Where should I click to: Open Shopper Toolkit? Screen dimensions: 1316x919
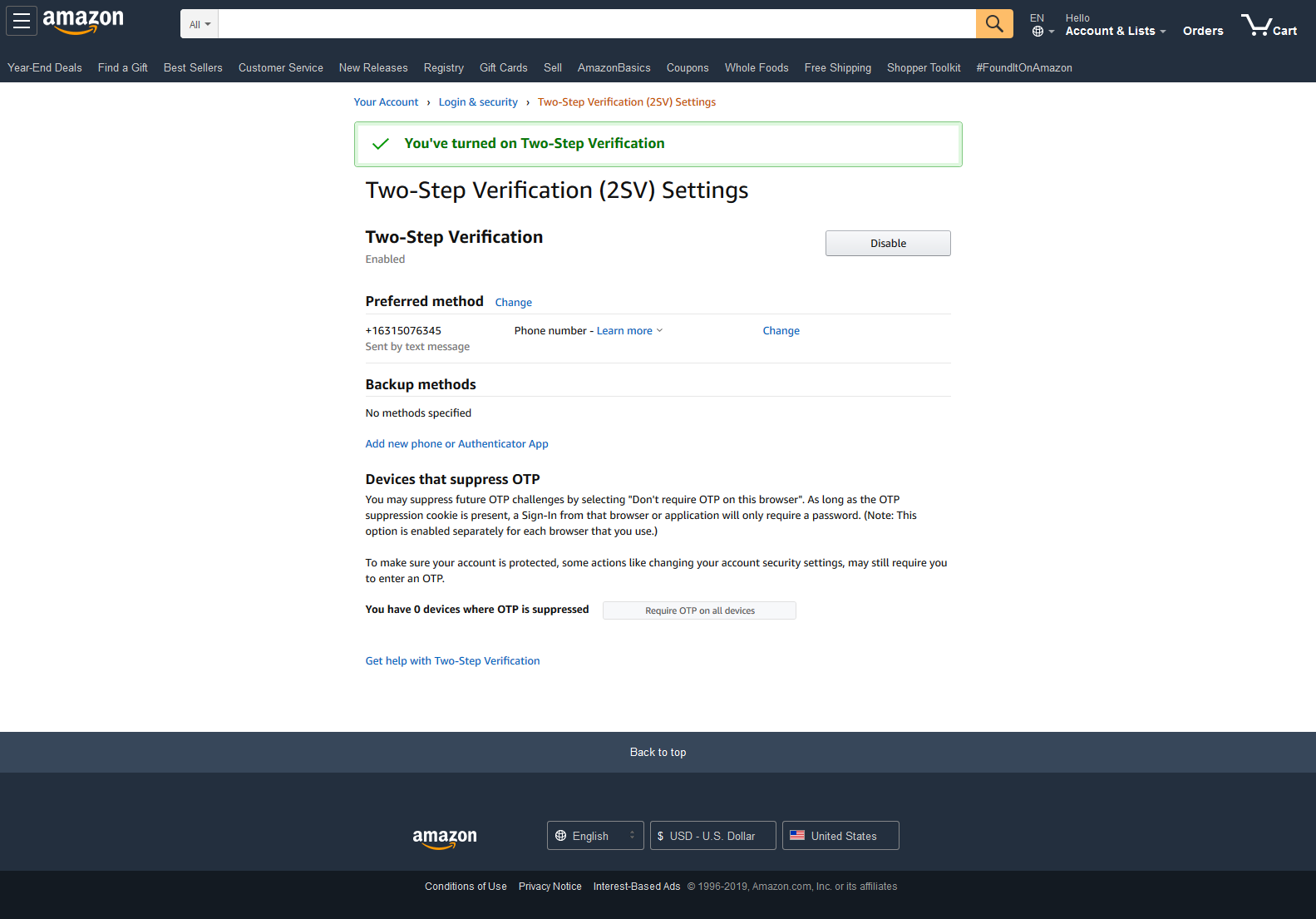pyautogui.click(x=924, y=68)
